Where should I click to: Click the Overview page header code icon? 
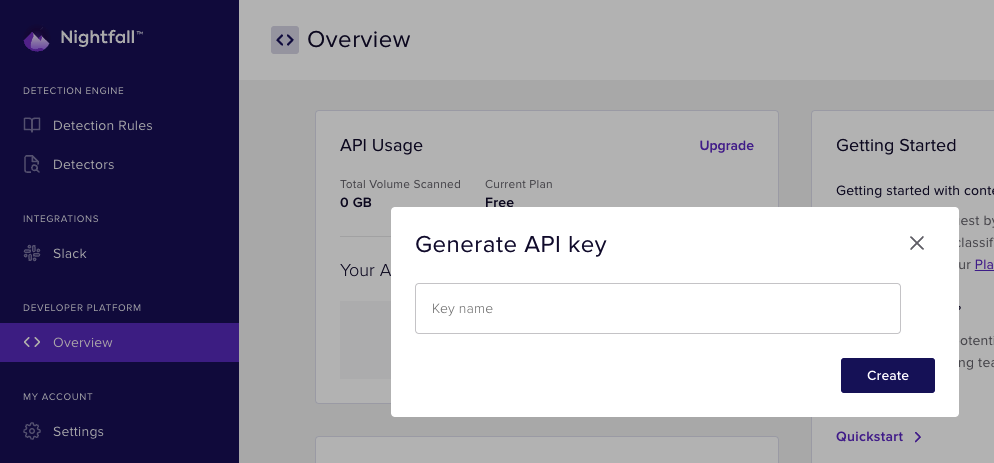coord(285,40)
